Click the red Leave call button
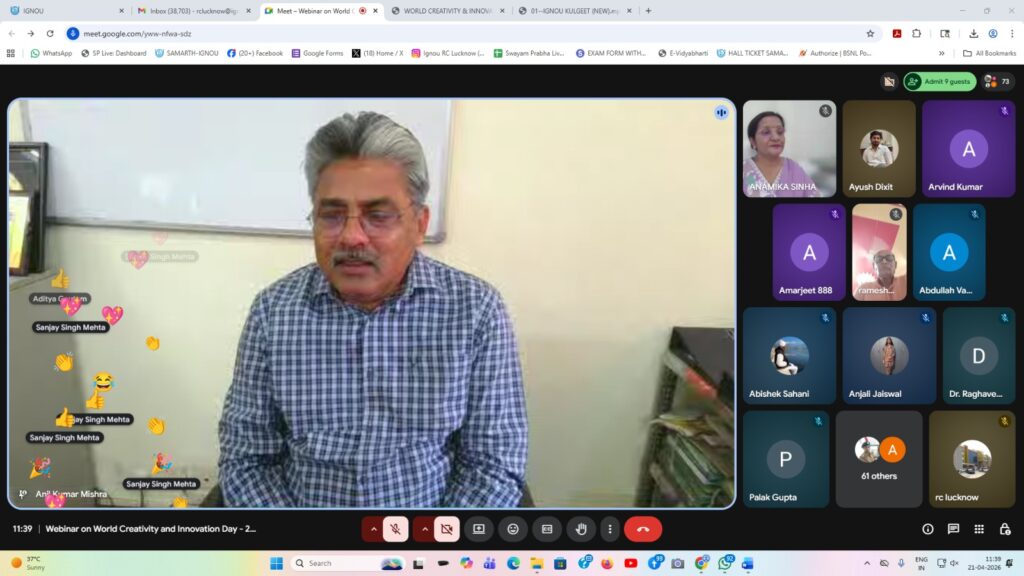This screenshot has width=1024, height=576. click(x=642, y=529)
